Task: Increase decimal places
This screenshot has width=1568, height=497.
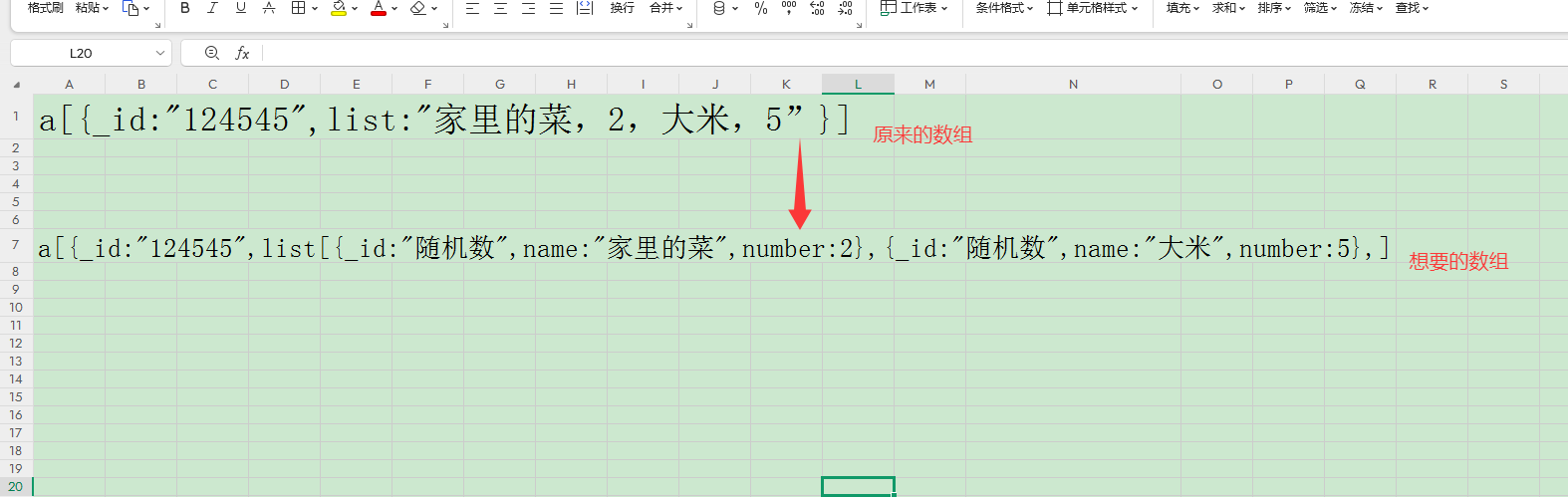Action: point(817,8)
